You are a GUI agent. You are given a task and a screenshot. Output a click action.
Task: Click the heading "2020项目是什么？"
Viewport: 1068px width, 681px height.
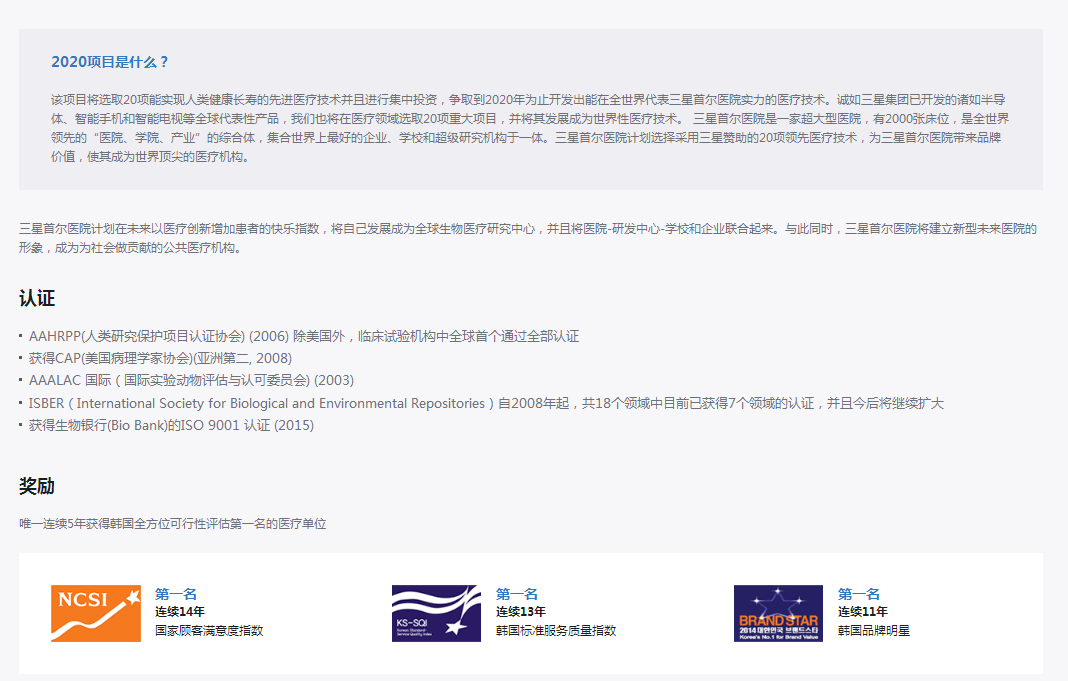(x=110, y=62)
